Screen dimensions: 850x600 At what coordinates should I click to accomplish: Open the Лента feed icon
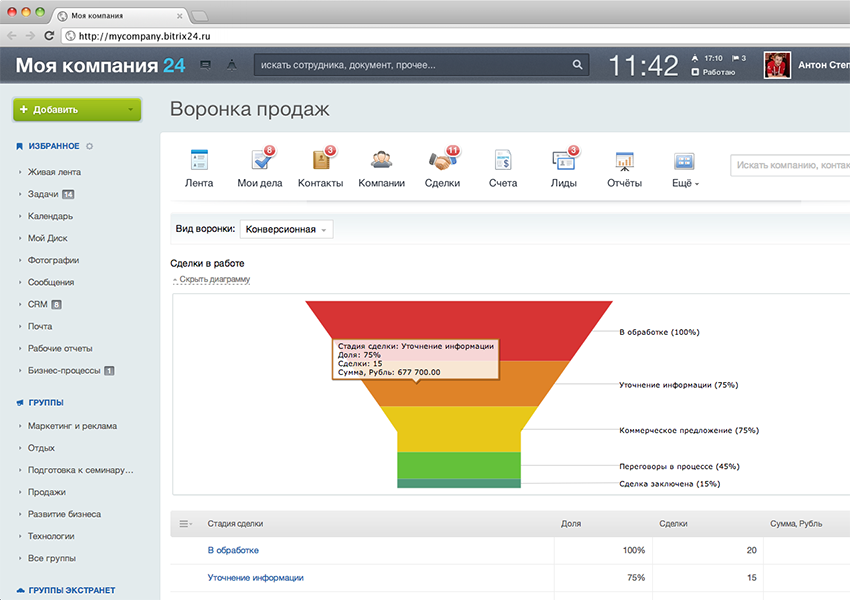point(199,160)
